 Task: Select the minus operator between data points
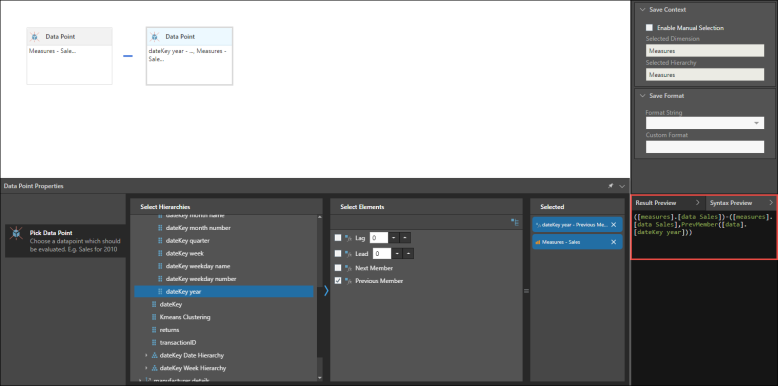click(128, 56)
